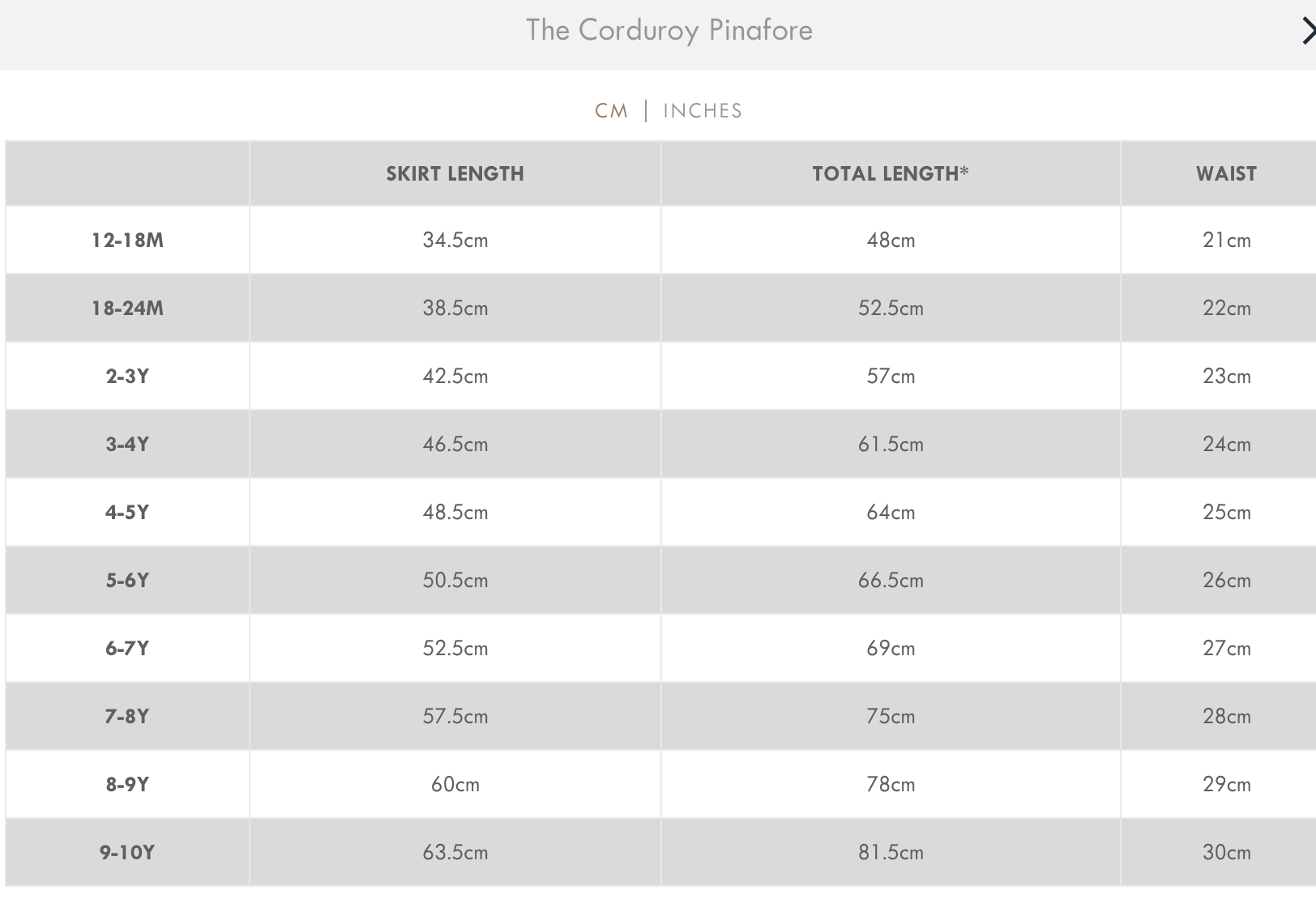Select the 7-8Y size row label

tap(127, 716)
